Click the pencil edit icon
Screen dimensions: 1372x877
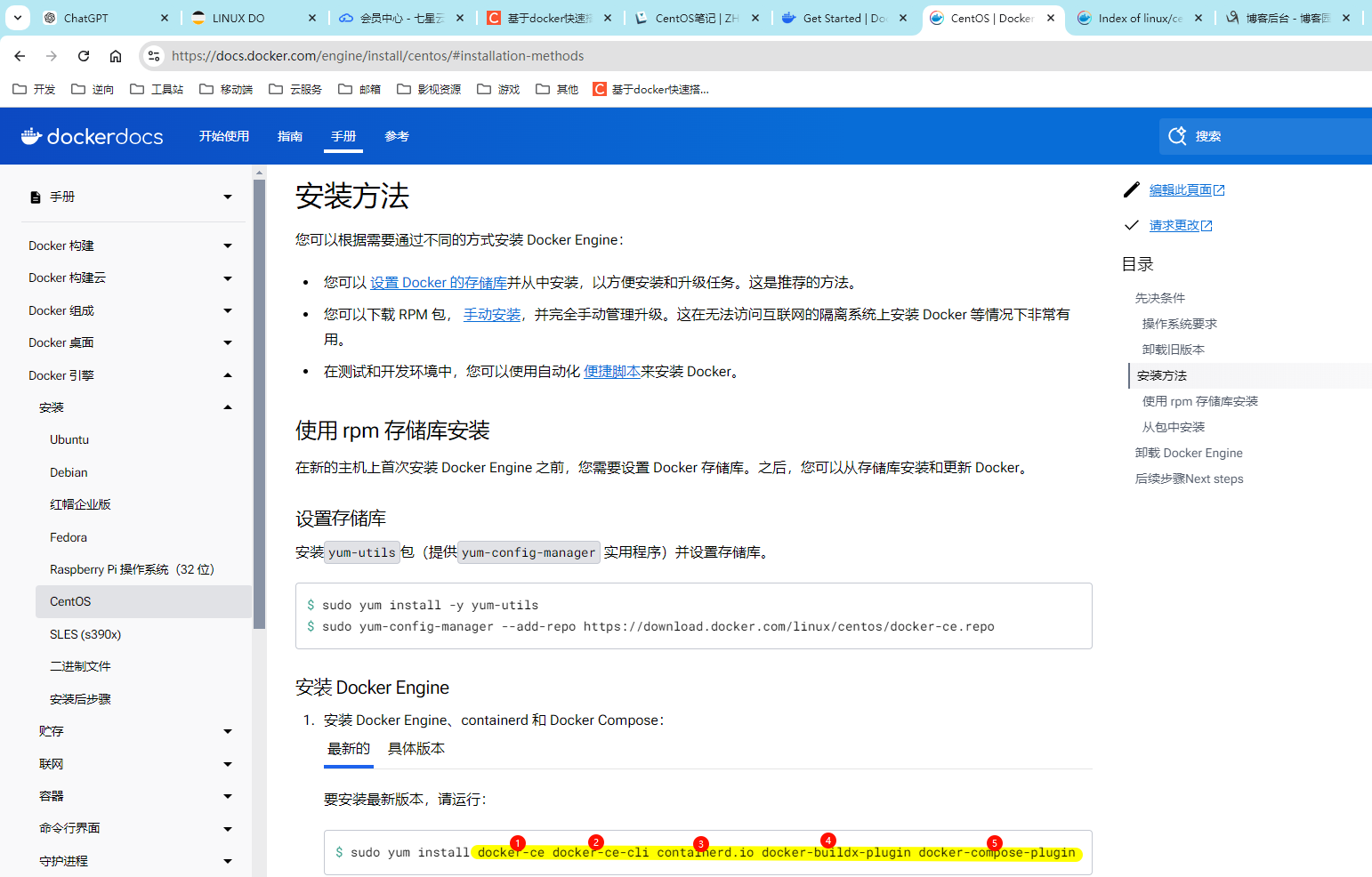[1132, 189]
